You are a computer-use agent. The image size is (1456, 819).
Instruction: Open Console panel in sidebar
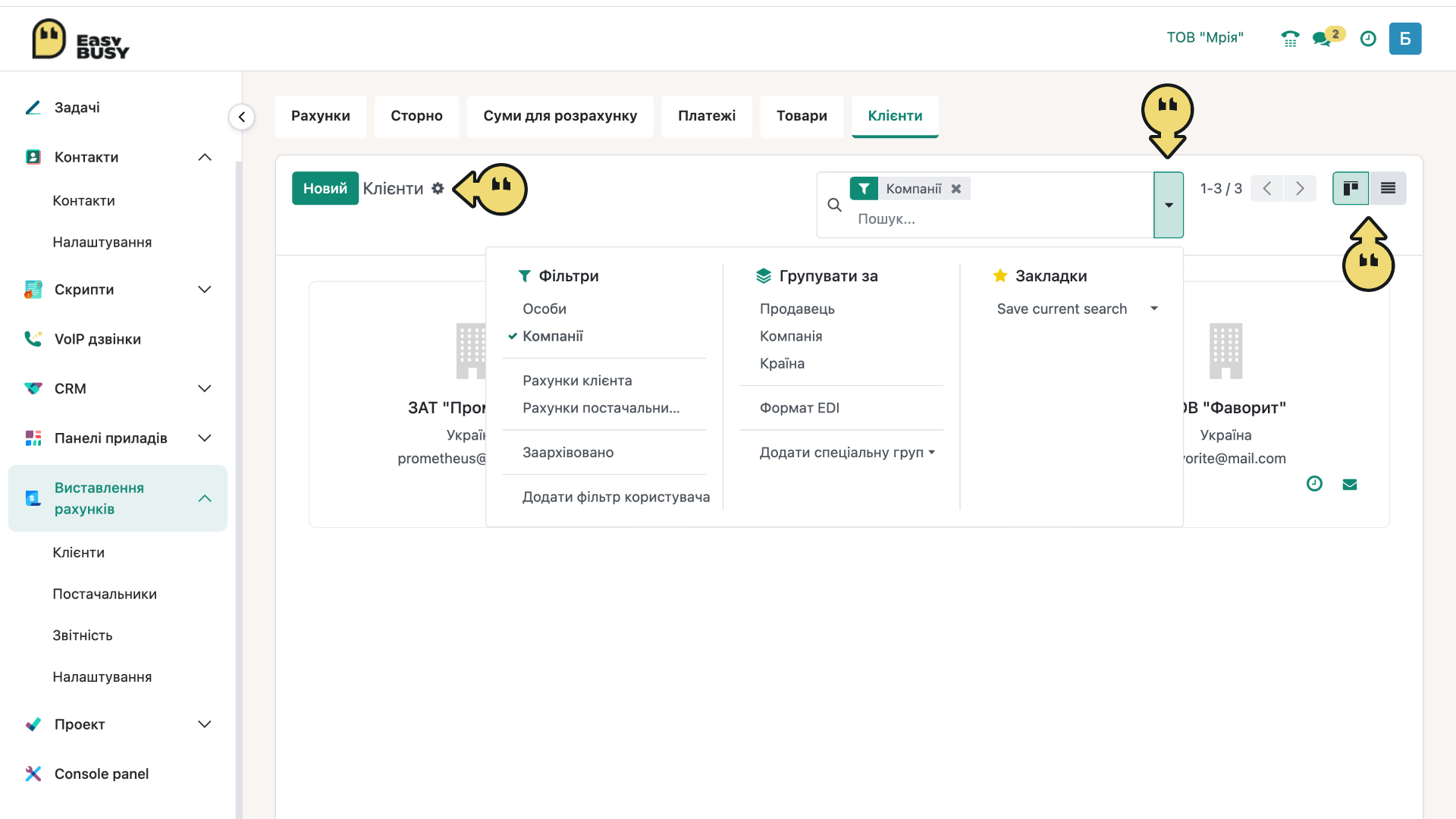click(x=102, y=773)
